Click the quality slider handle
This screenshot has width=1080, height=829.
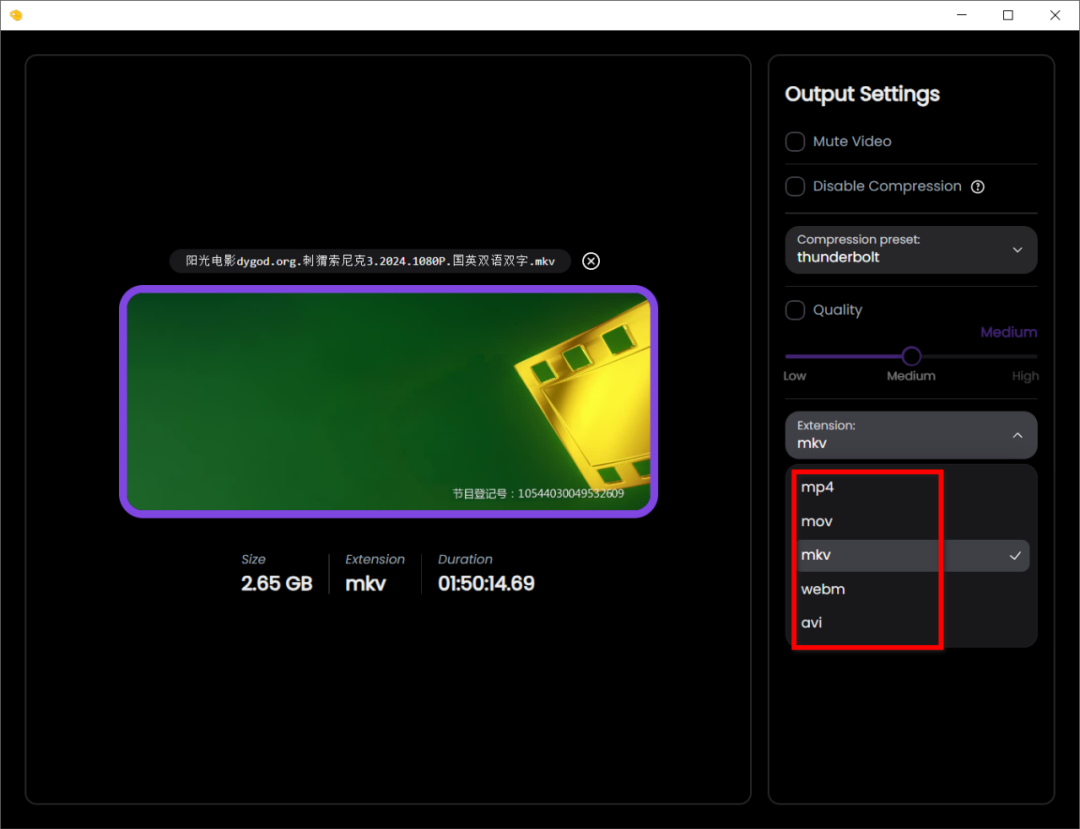click(911, 356)
